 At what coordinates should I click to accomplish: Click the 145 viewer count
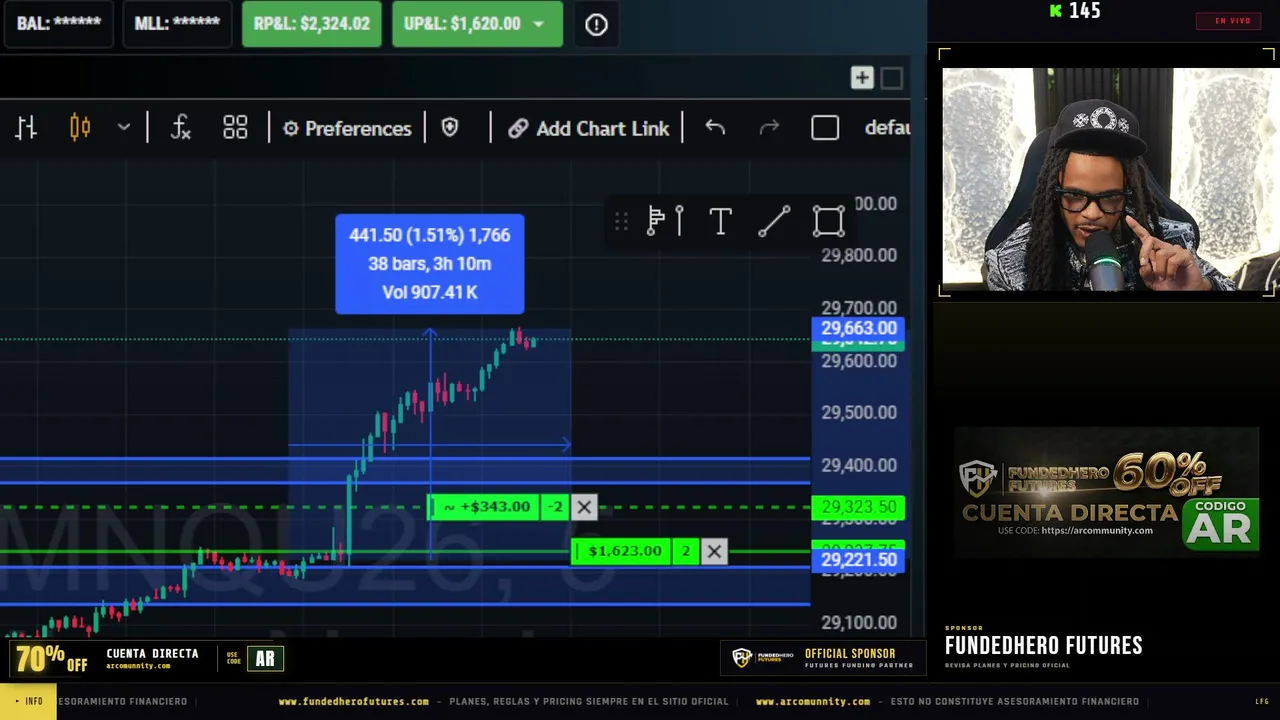(1084, 11)
